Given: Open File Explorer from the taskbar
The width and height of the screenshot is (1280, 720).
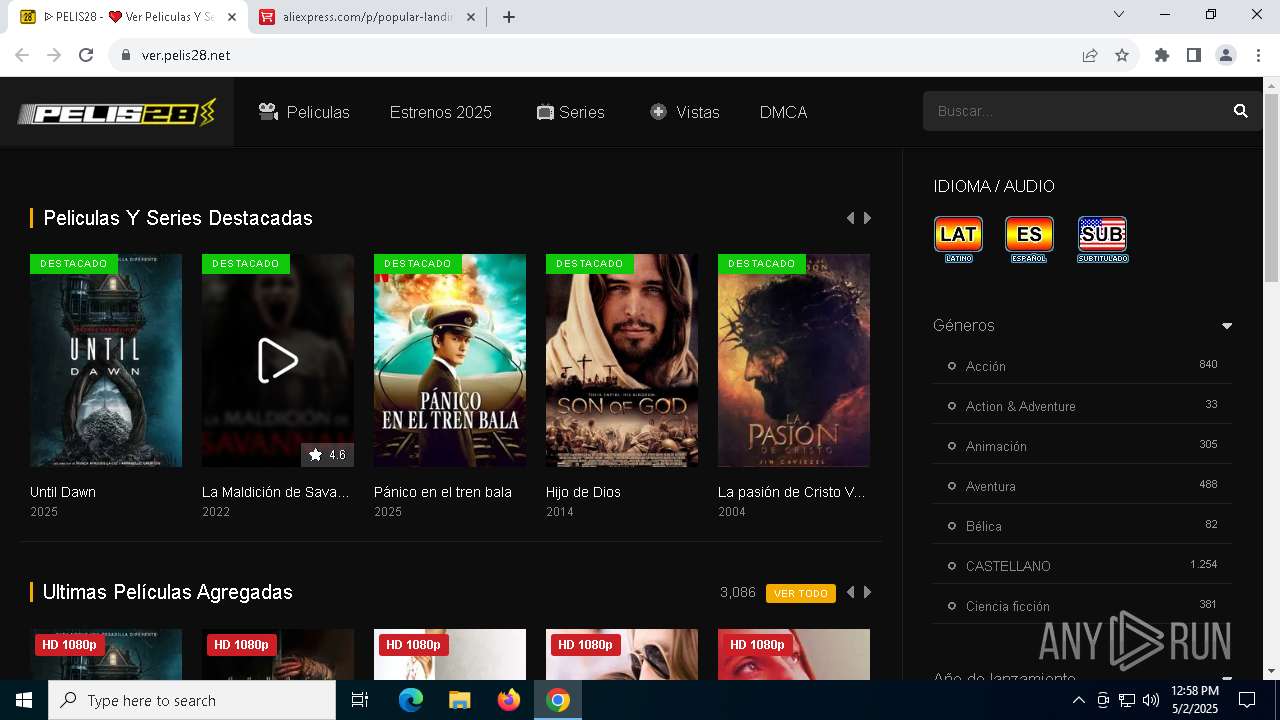Looking at the screenshot, I should coord(459,700).
